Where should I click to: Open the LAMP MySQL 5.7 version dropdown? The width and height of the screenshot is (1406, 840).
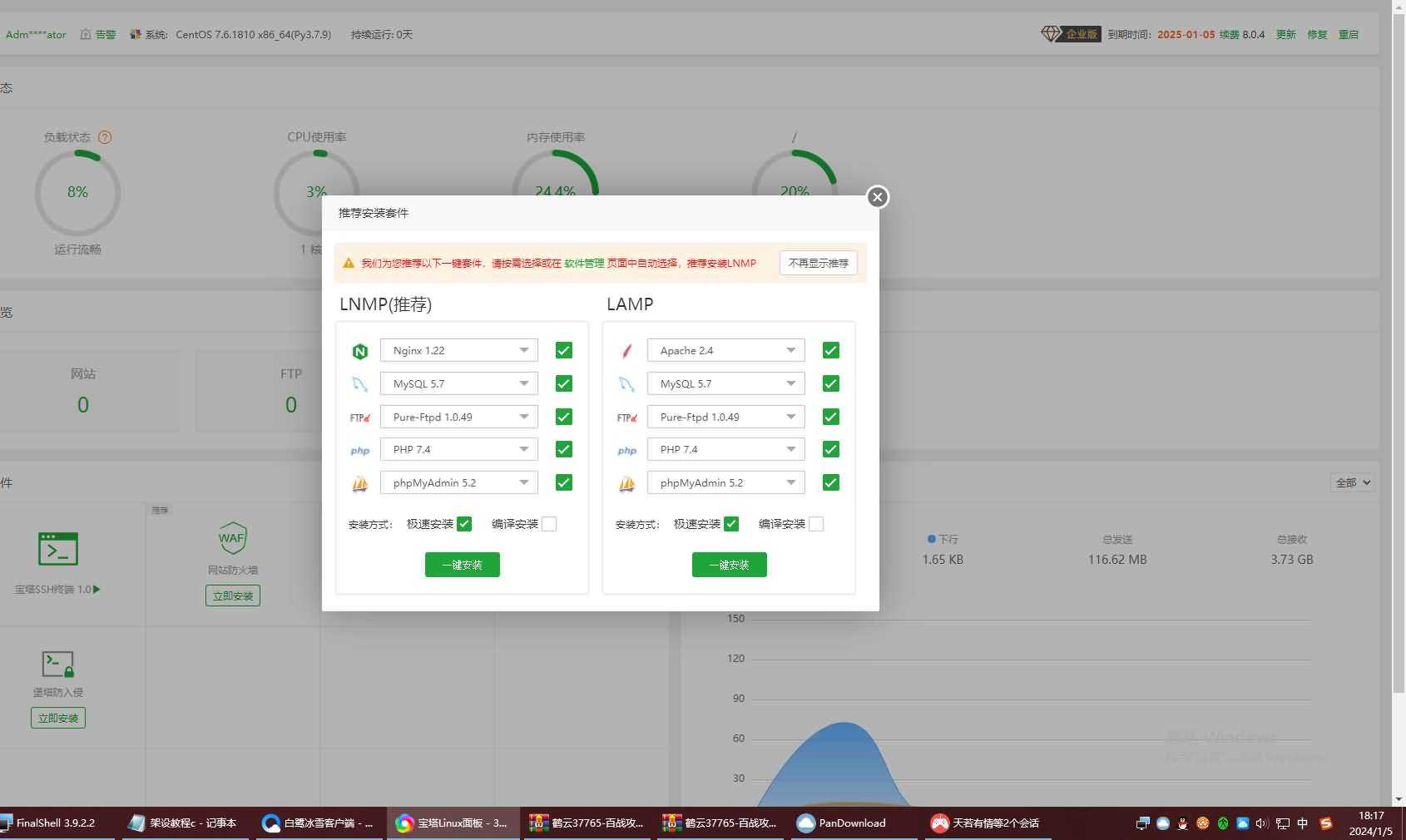[x=726, y=383]
